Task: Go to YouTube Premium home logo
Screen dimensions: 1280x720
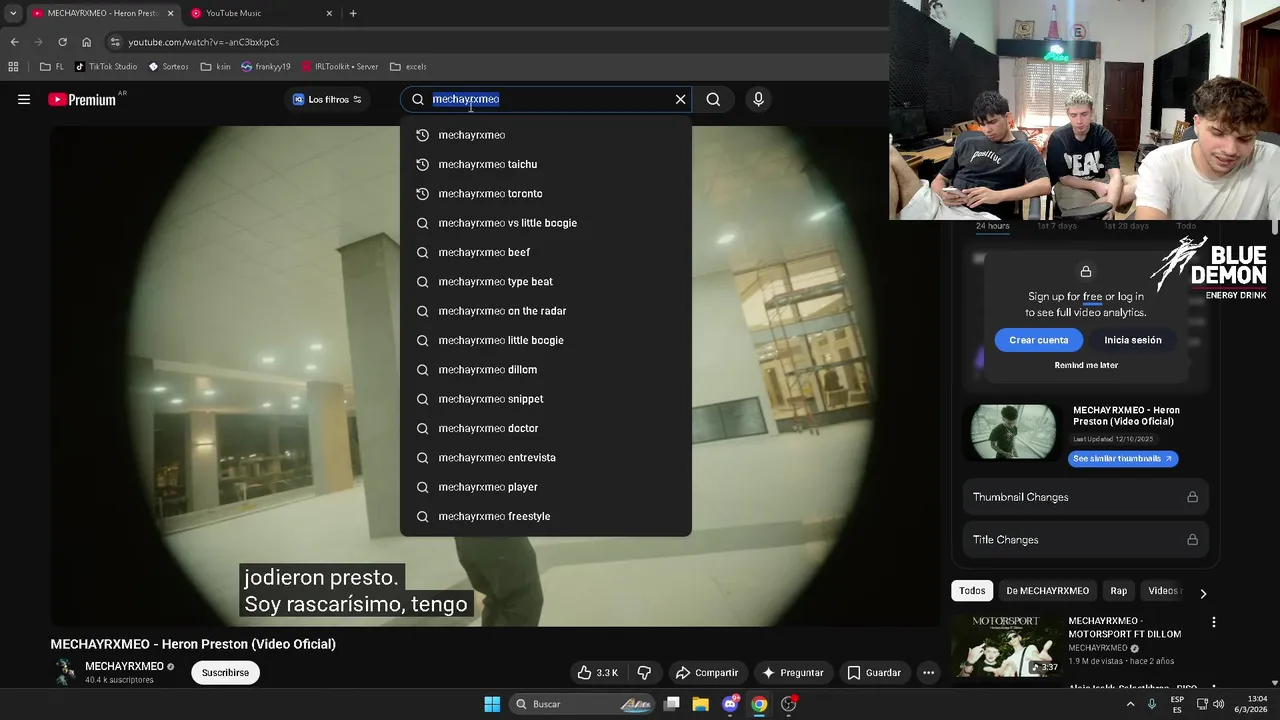Action: pyautogui.click(x=82, y=99)
